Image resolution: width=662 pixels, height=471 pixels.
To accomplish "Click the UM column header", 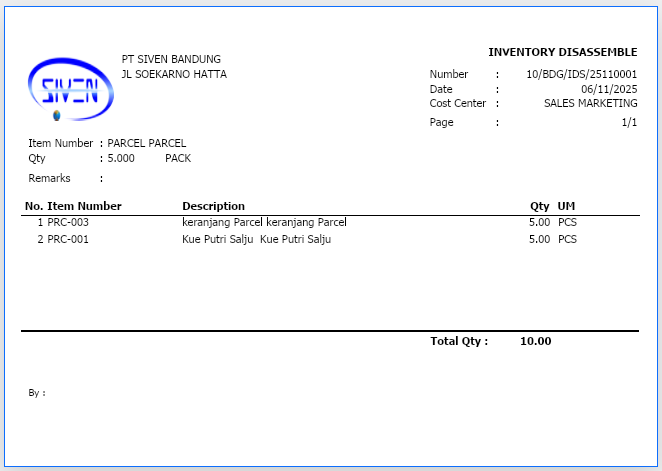I will pos(566,206).
